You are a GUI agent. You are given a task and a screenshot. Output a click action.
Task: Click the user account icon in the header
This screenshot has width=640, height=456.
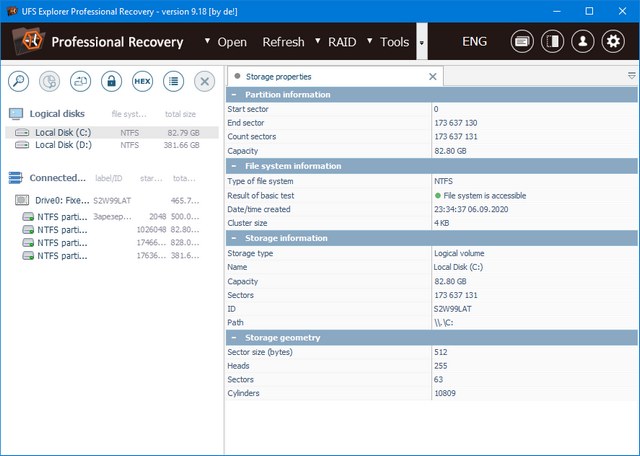point(582,42)
